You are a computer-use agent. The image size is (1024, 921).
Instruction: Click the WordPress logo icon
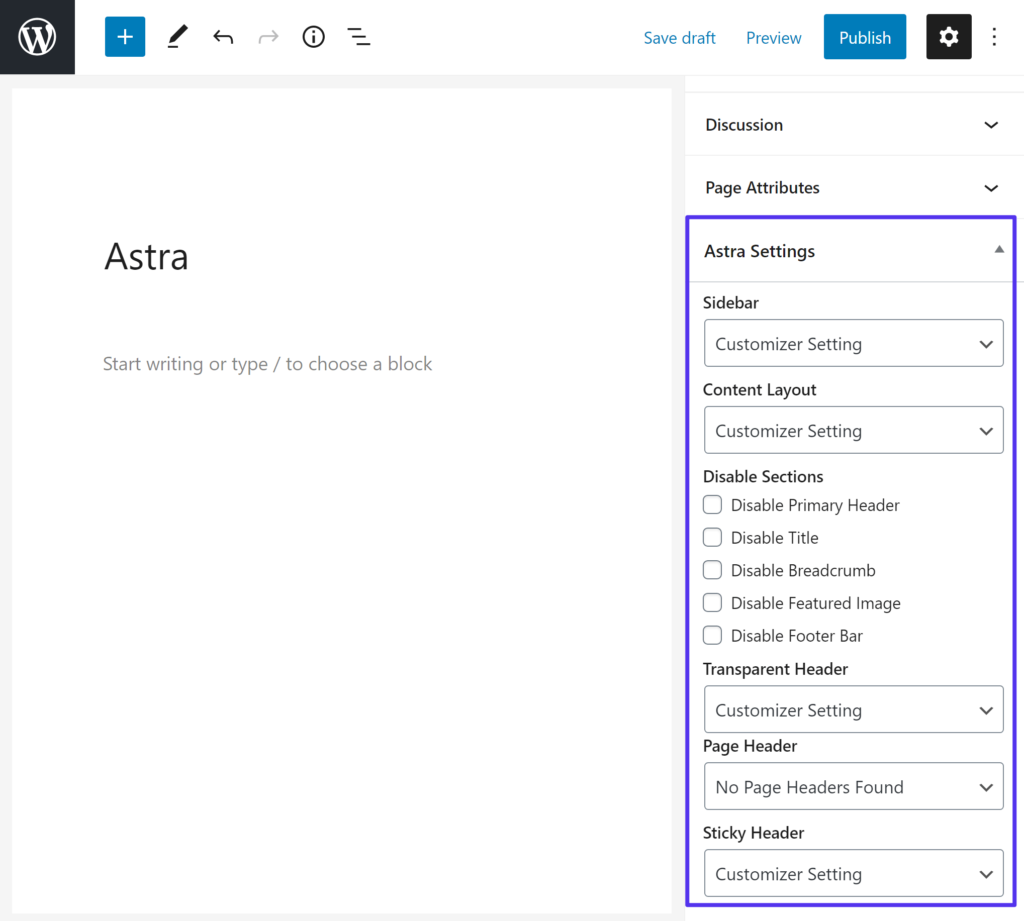(x=37, y=37)
